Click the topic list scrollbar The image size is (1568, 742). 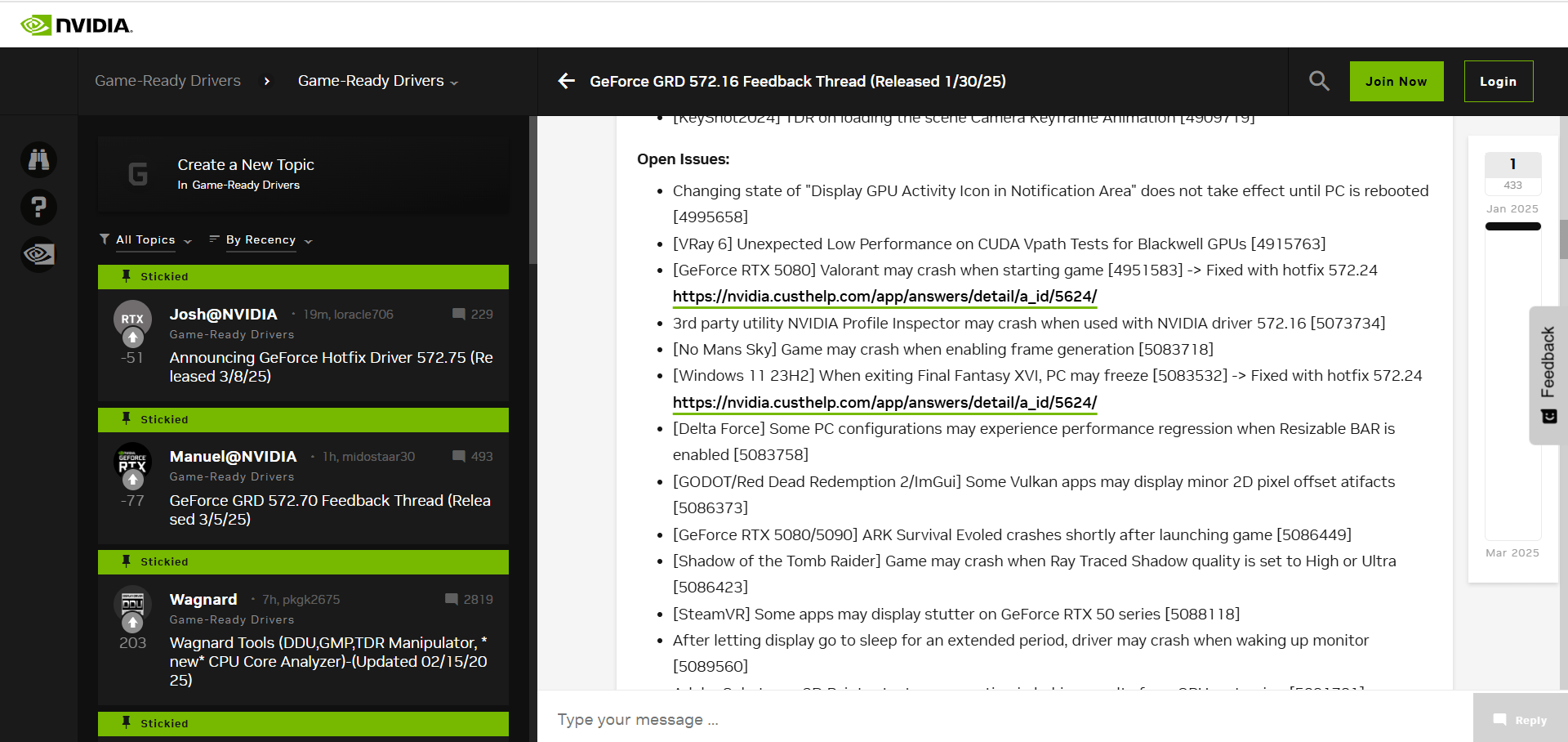coord(533,190)
